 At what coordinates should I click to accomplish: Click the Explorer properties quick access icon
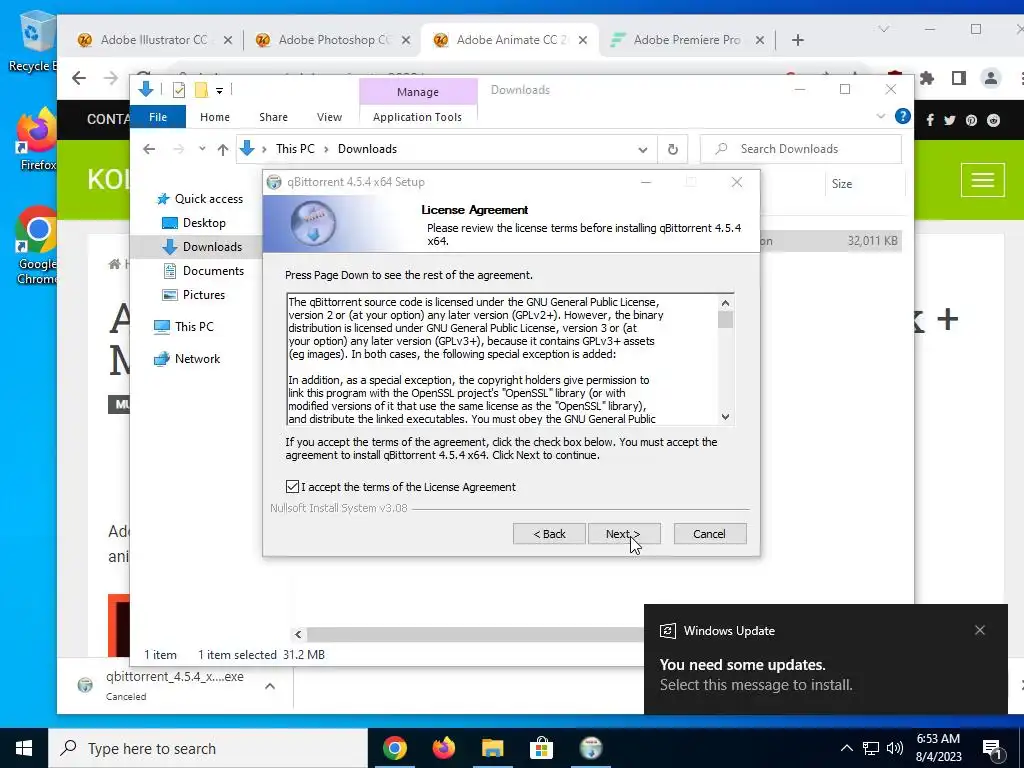pos(178,90)
